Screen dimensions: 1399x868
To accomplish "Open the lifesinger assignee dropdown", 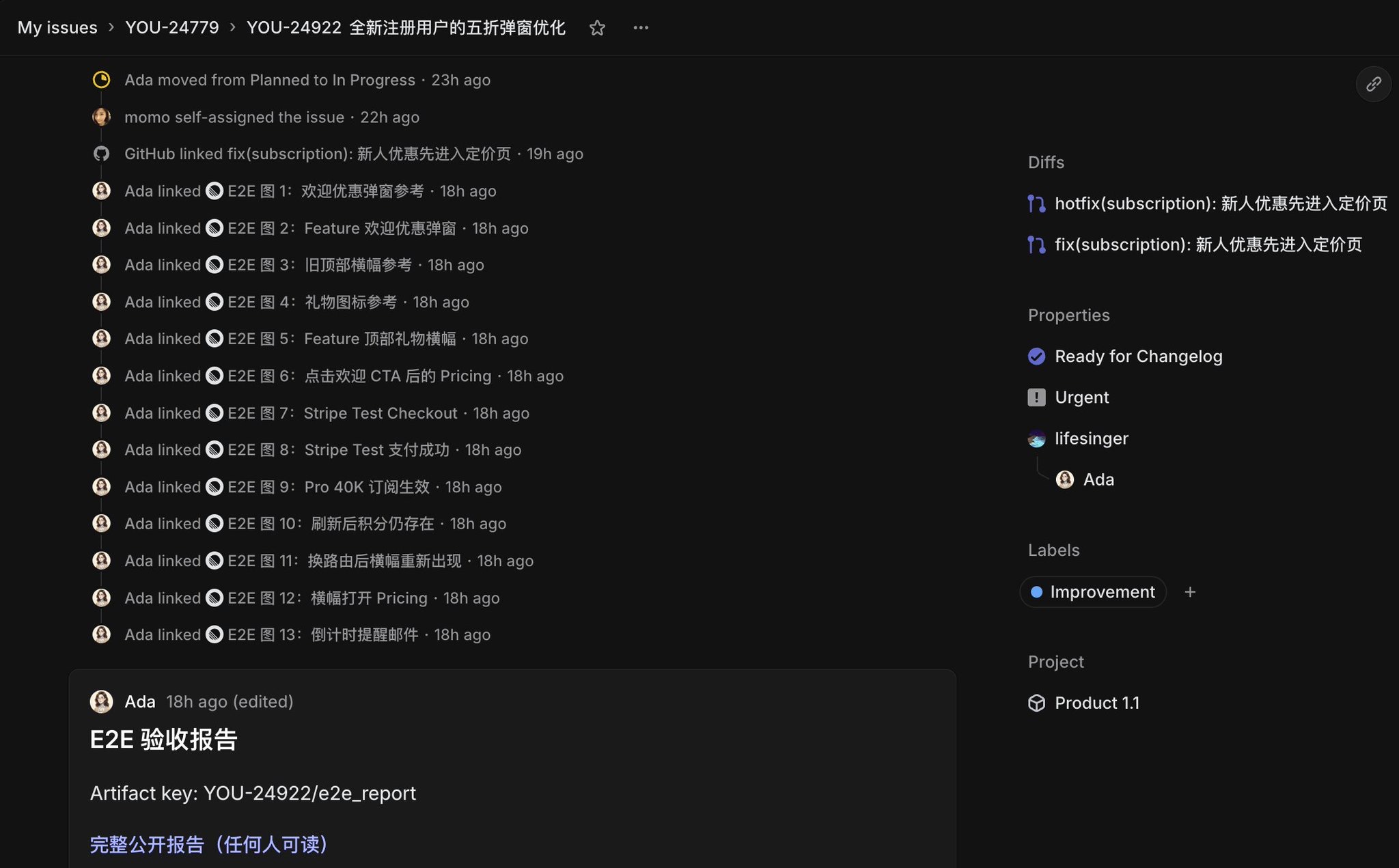I will [x=1091, y=438].
